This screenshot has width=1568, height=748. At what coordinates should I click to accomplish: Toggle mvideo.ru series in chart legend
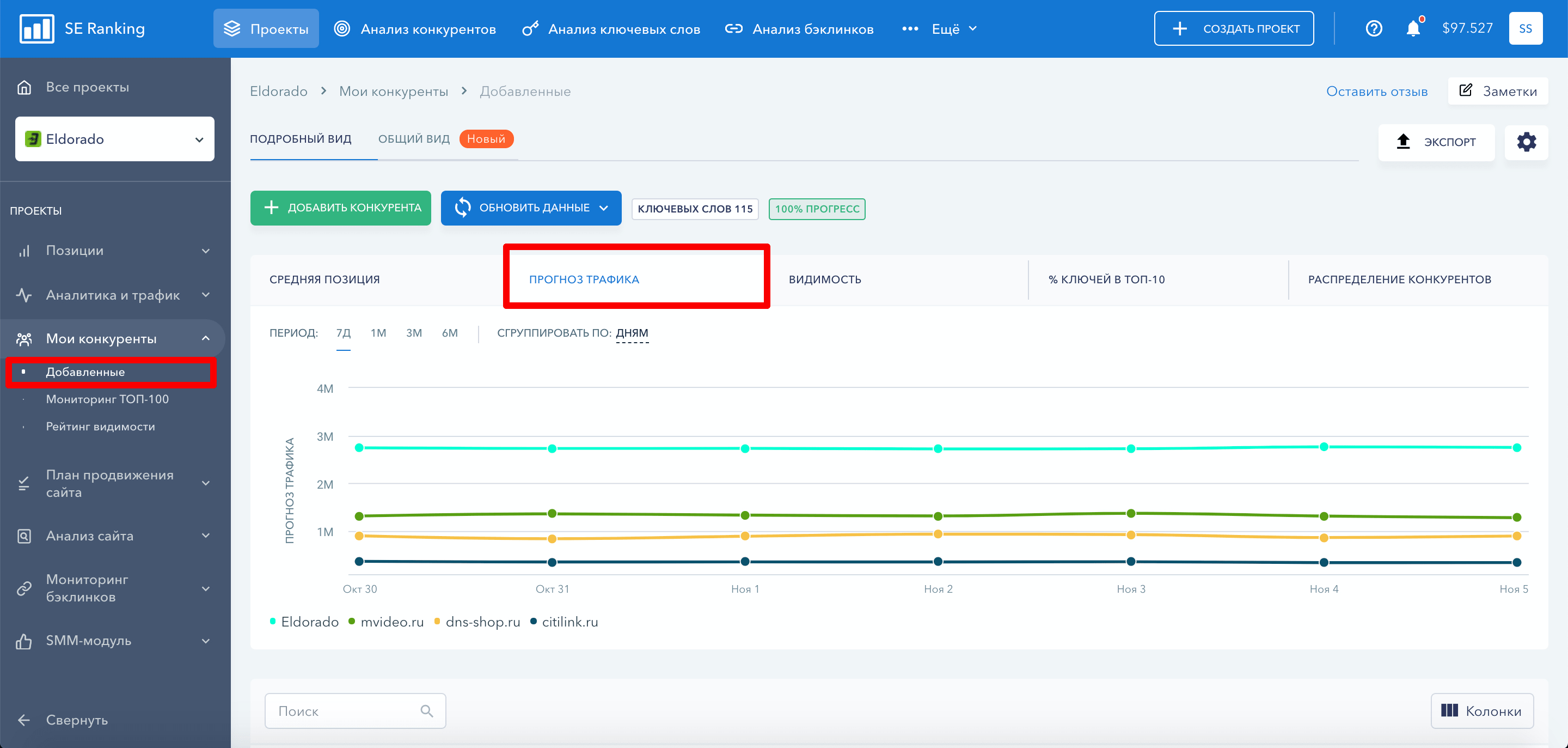385,622
